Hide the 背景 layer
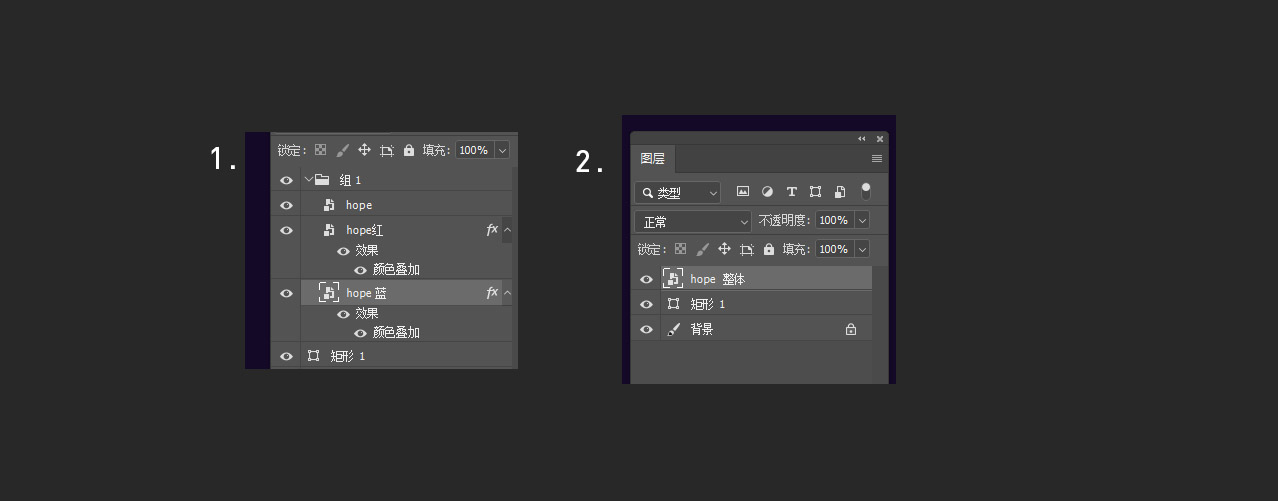 click(646, 329)
